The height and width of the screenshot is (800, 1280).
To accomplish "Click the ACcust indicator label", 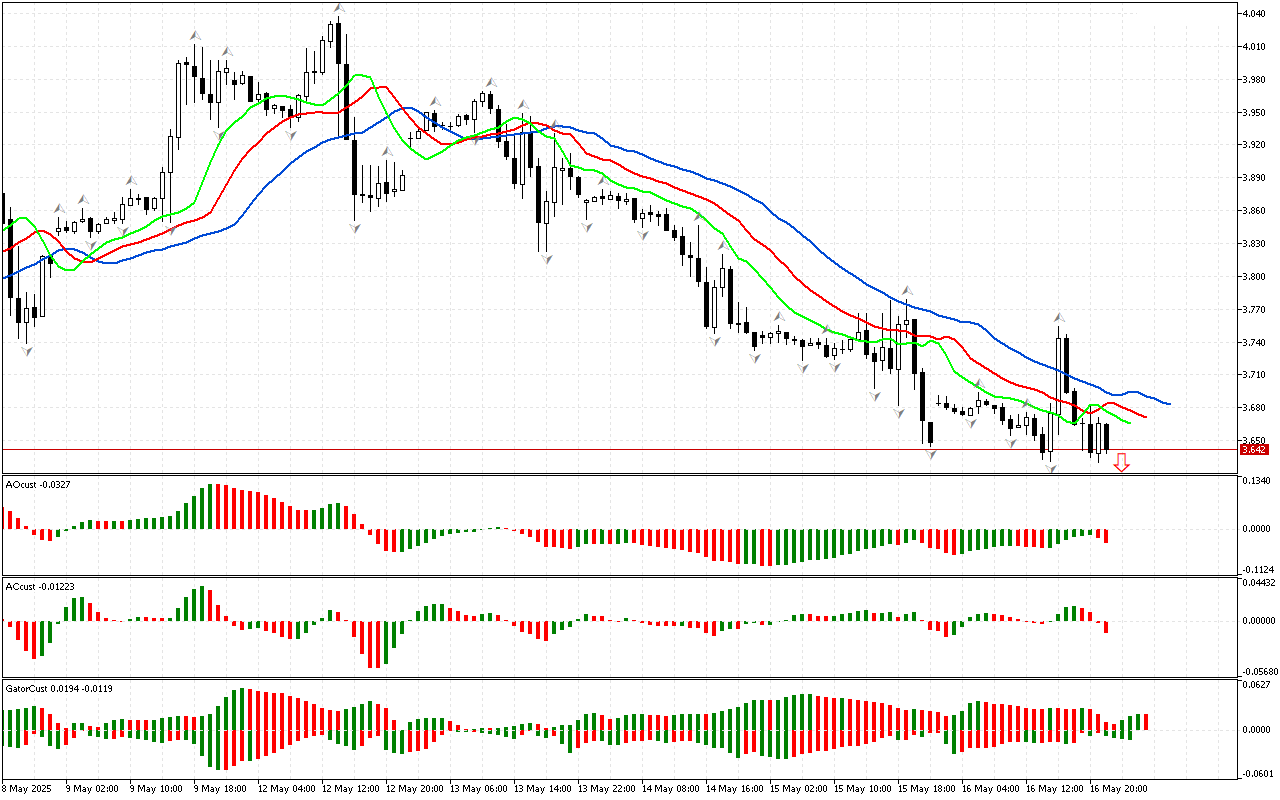I will click(x=35, y=585).
